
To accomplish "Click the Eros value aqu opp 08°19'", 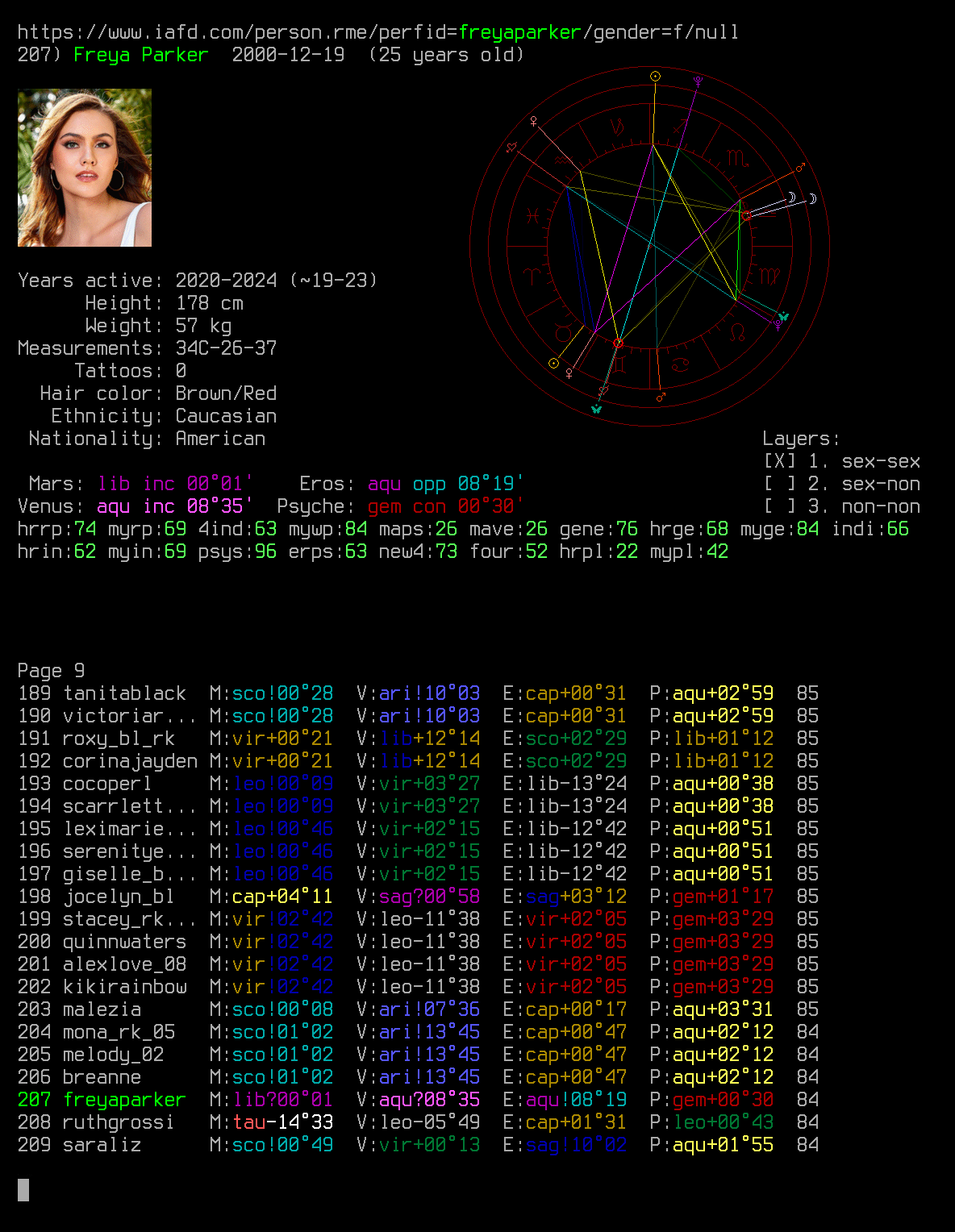I will click(x=446, y=484).
